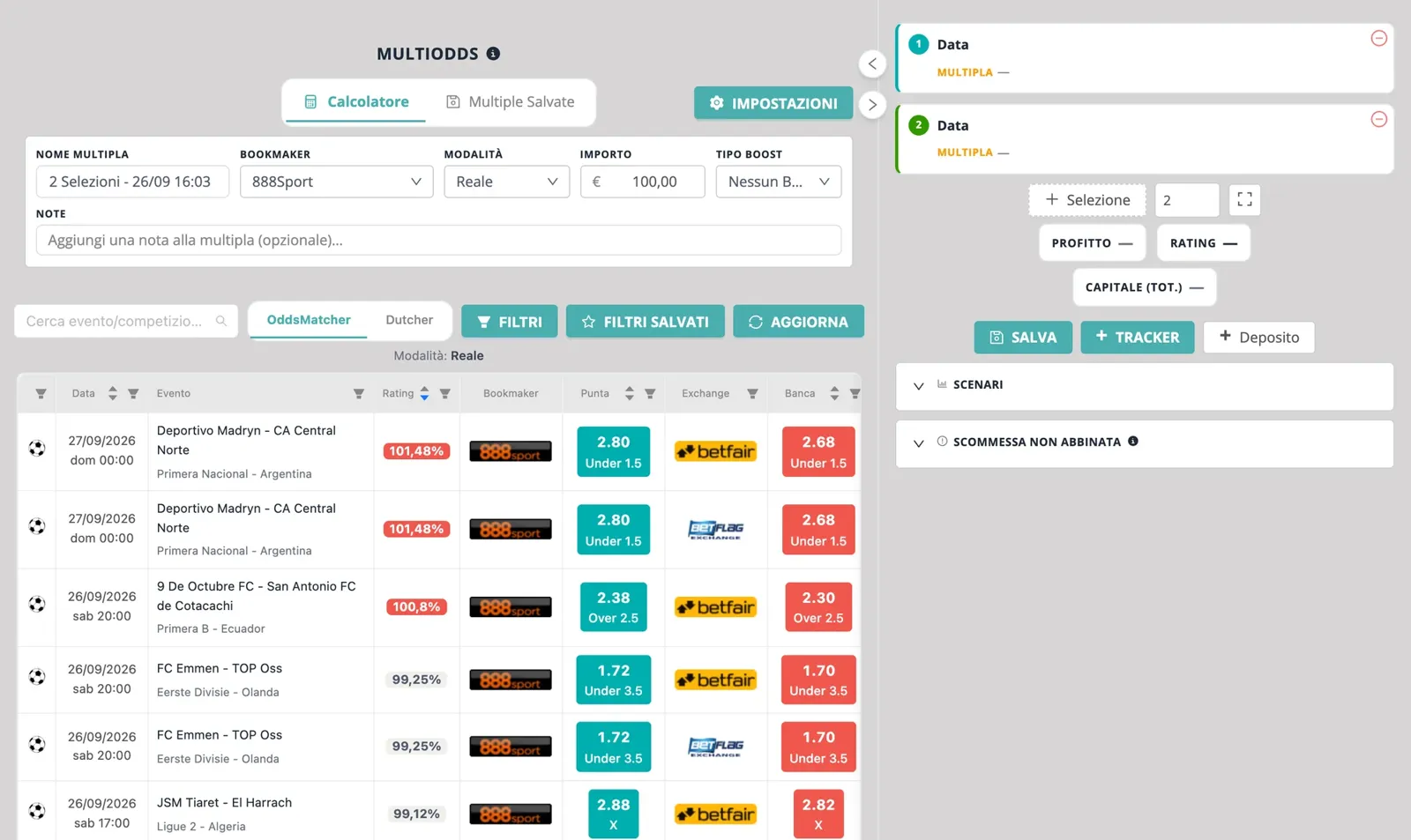
Task: Click the search magnifier icon in event search
Action: click(x=221, y=321)
